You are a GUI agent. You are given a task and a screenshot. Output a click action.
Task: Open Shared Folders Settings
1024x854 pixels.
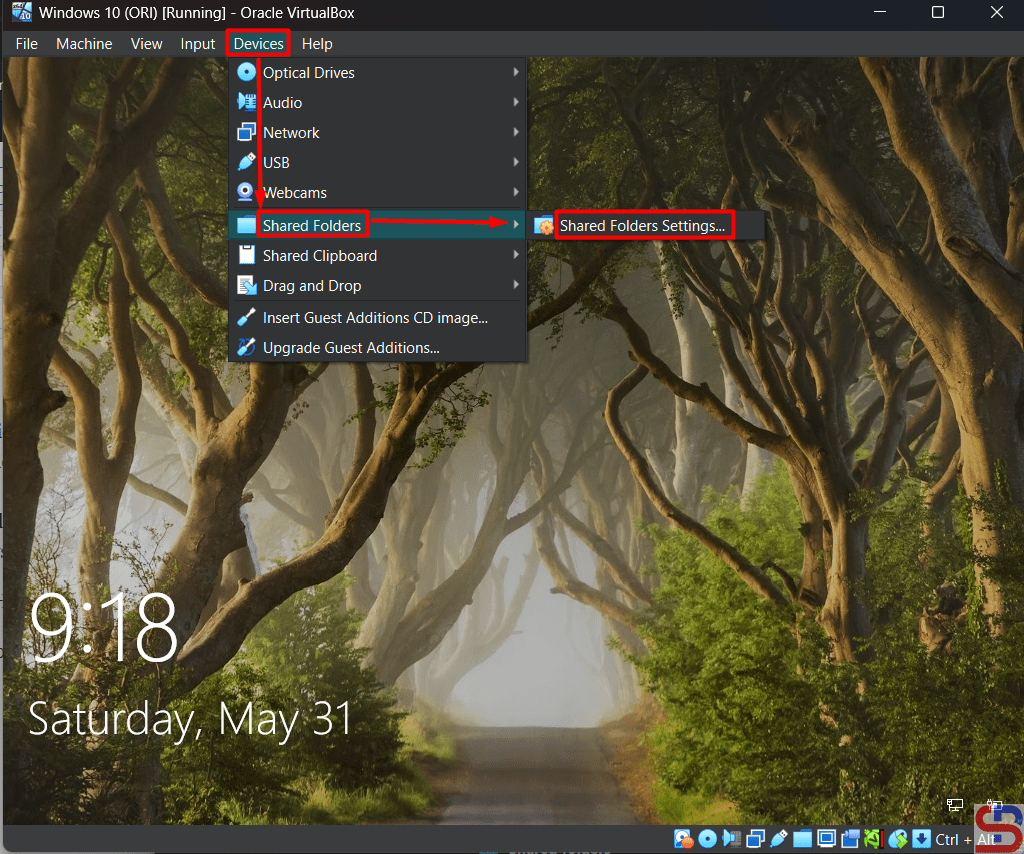[642, 226]
